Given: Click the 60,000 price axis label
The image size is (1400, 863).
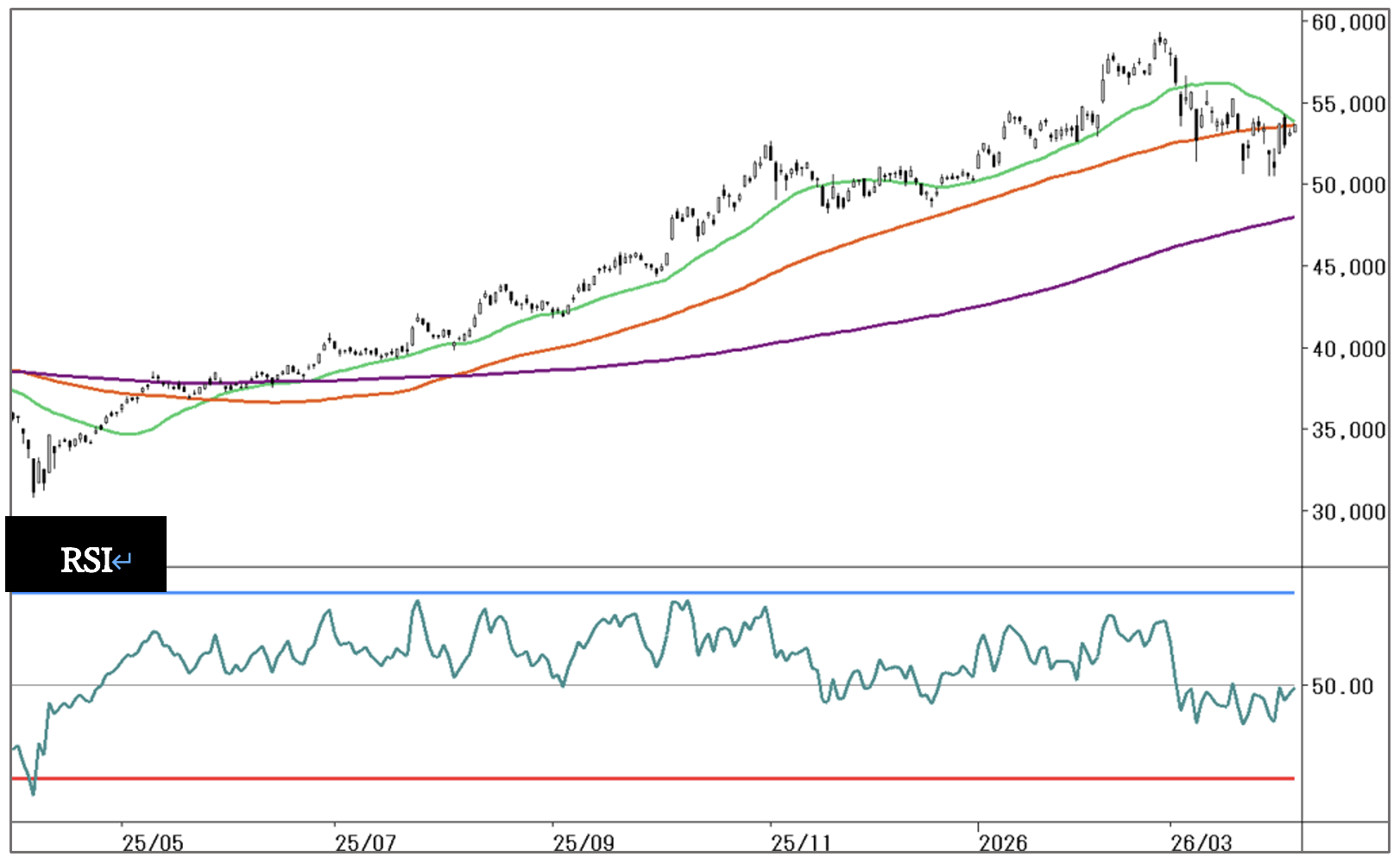Looking at the screenshot, I should click(1348, 22).
